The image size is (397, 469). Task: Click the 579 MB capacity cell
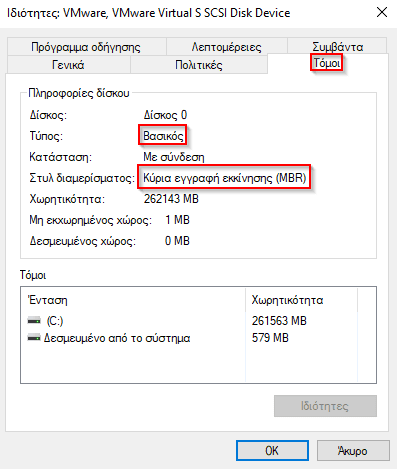pos(270,338)
